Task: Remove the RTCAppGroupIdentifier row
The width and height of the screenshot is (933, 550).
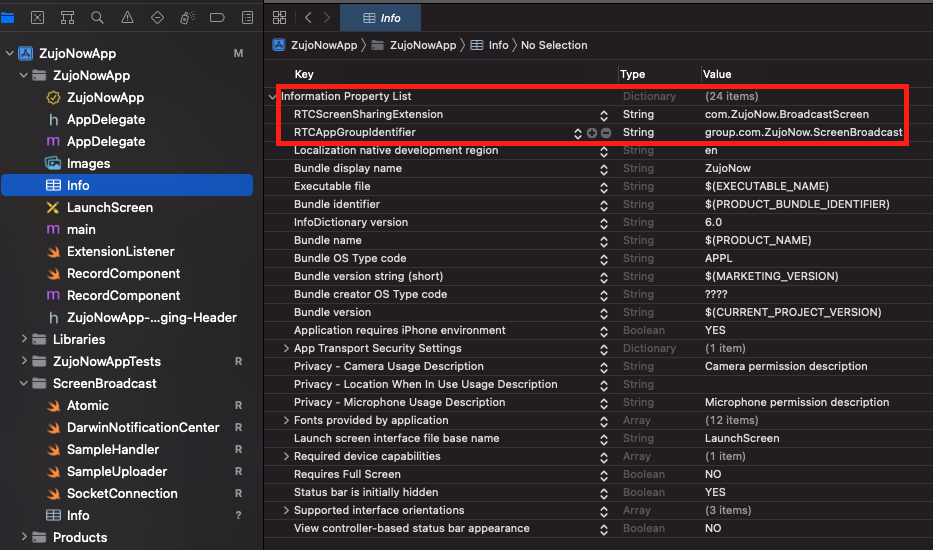Action: point(606,133)
